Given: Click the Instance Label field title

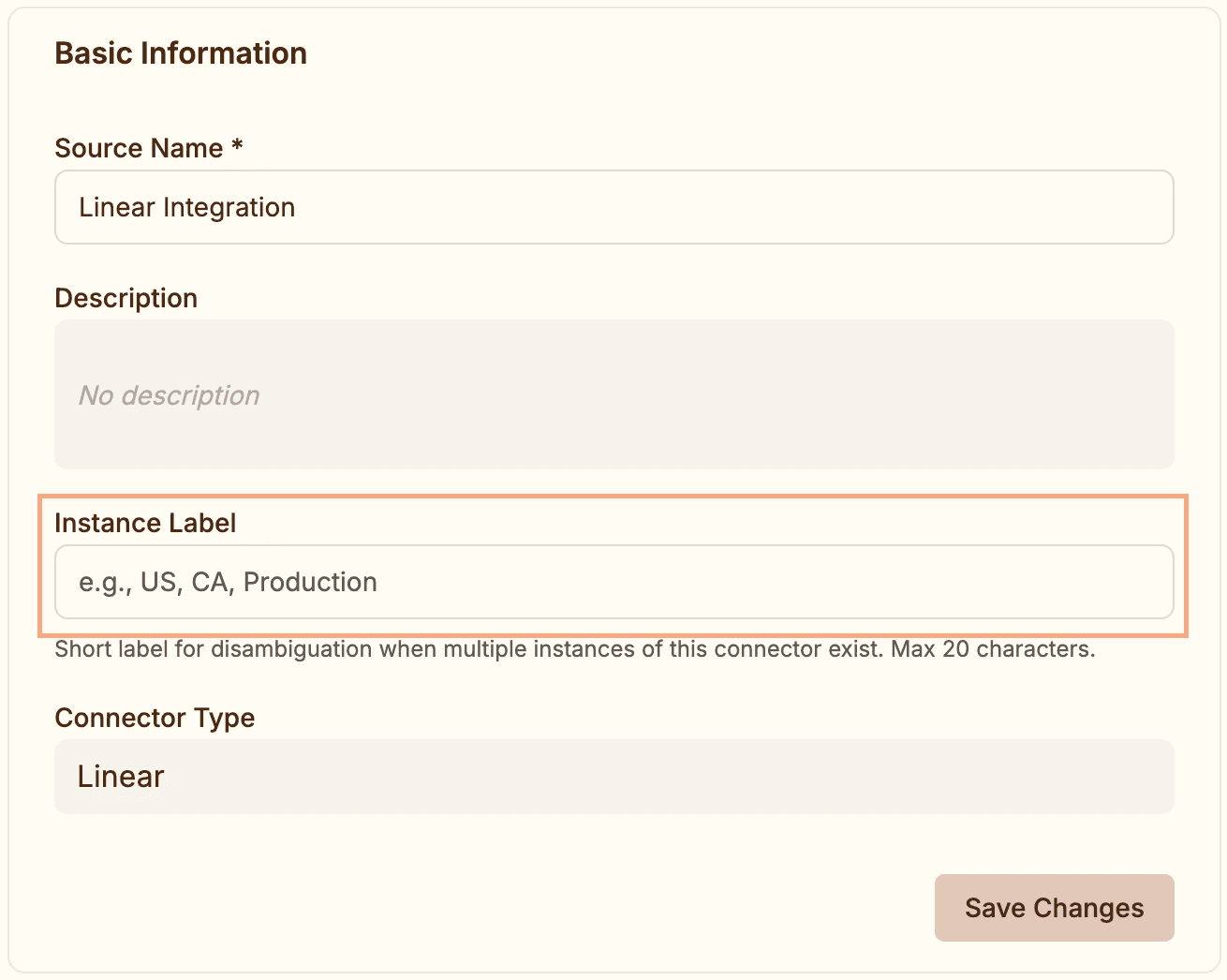Looking at the screenshot, I should pos(145,523).
